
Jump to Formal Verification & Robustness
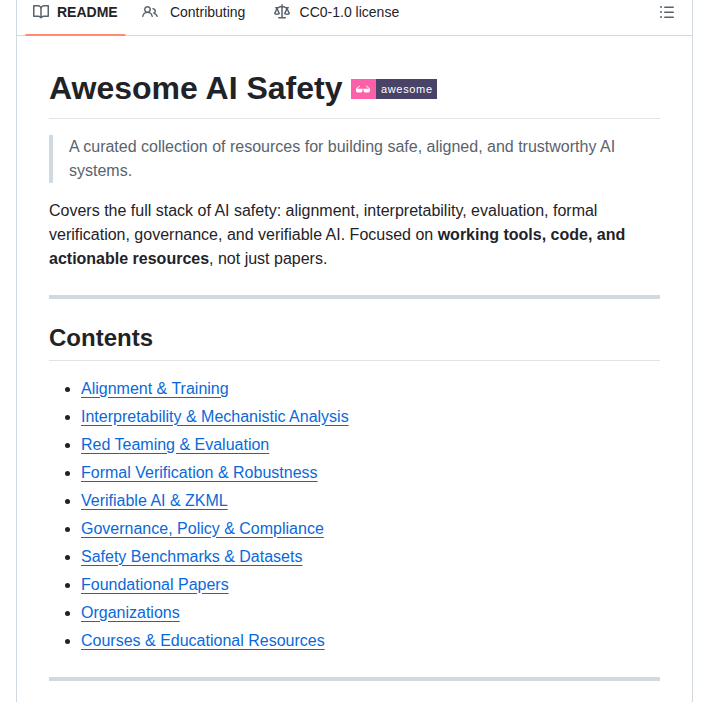tap(199, 472)
